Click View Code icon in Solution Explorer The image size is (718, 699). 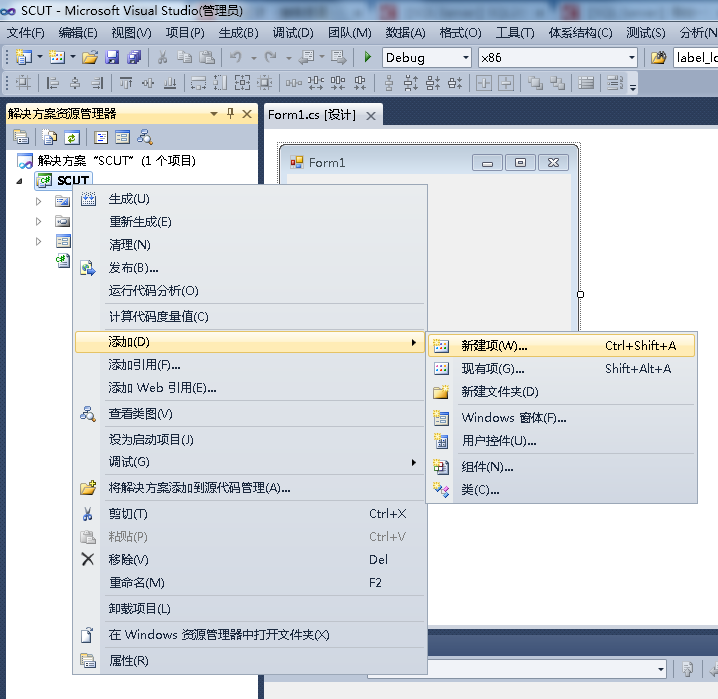101,137
